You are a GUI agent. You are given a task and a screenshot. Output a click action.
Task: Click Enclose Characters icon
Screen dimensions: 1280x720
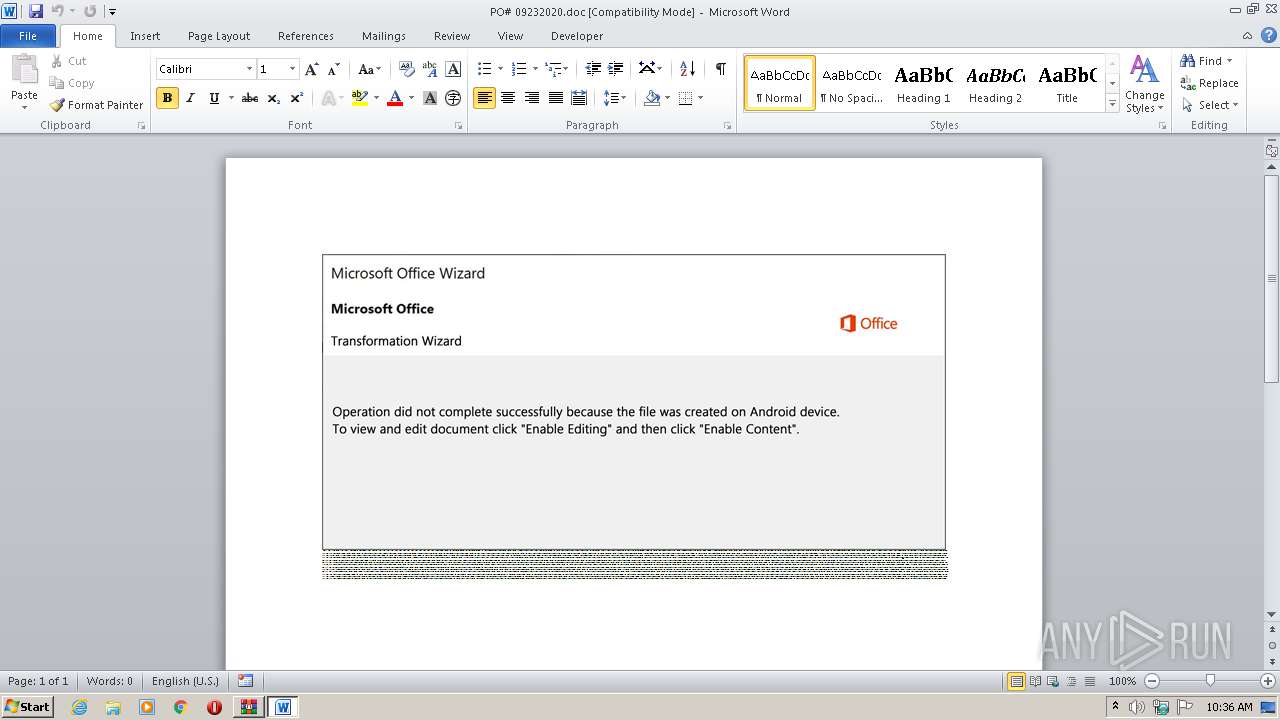pyautogui.click(x=453, y=98)
